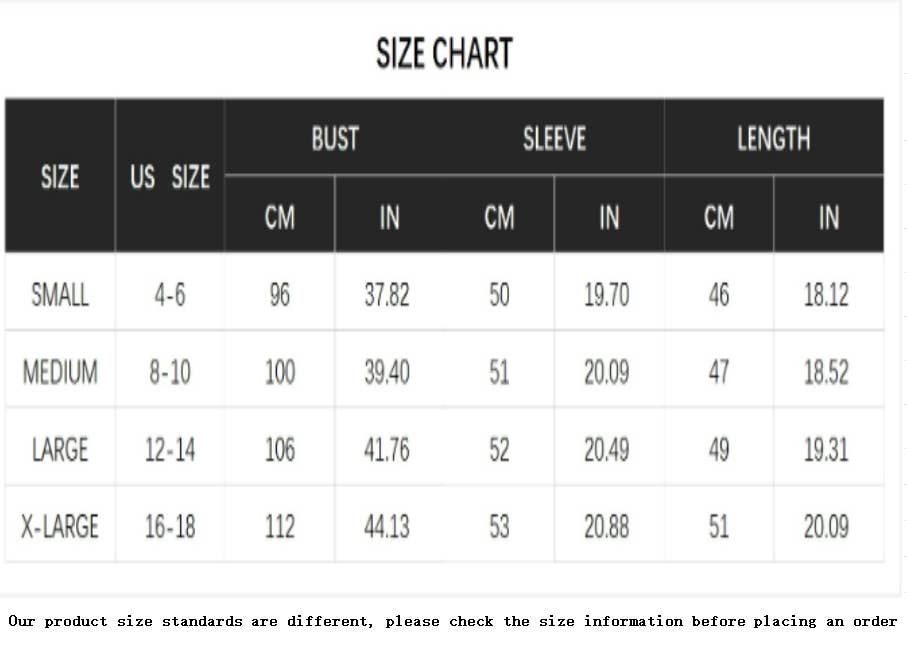Click the IN subheader under LENGTH
Screen dimensions: 907x647
pyautogui.click(x=829, y=216)
